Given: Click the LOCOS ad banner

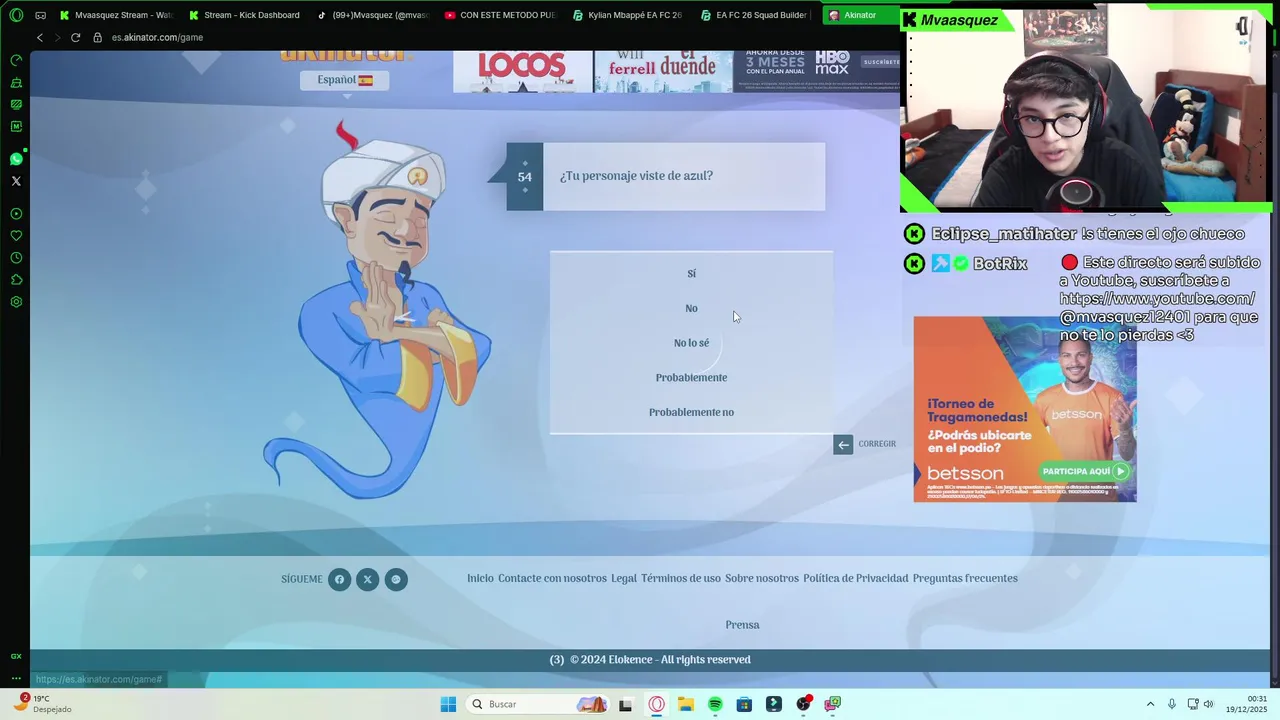Looking at the screenshot, I should click(522, 71).
